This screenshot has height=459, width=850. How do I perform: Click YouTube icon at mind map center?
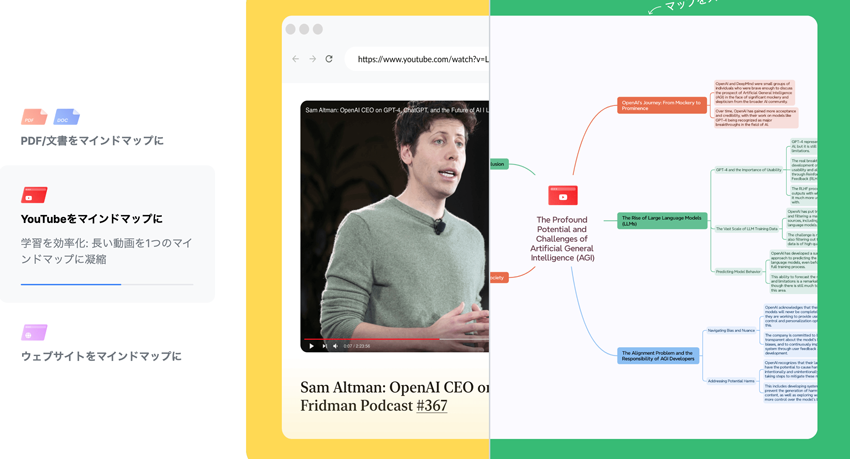[x=562, y=196]
